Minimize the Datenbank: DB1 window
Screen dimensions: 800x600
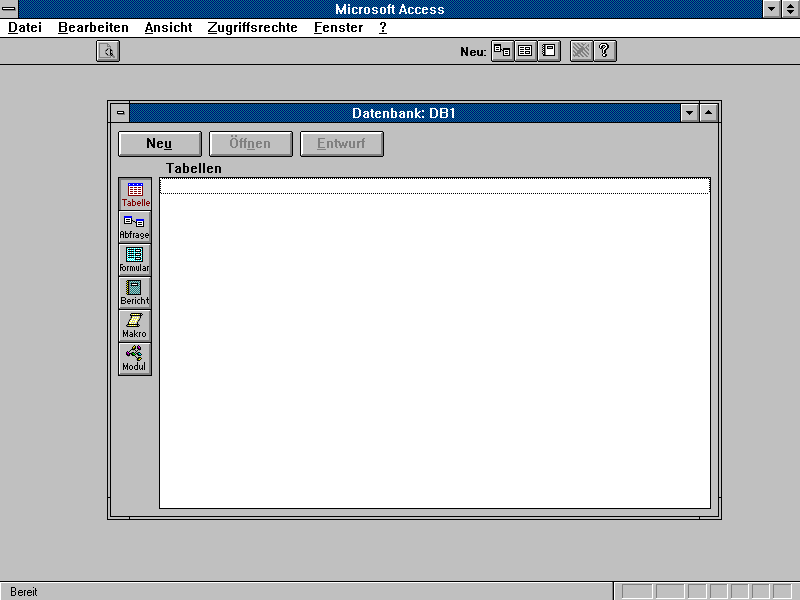tap(689, 113)
